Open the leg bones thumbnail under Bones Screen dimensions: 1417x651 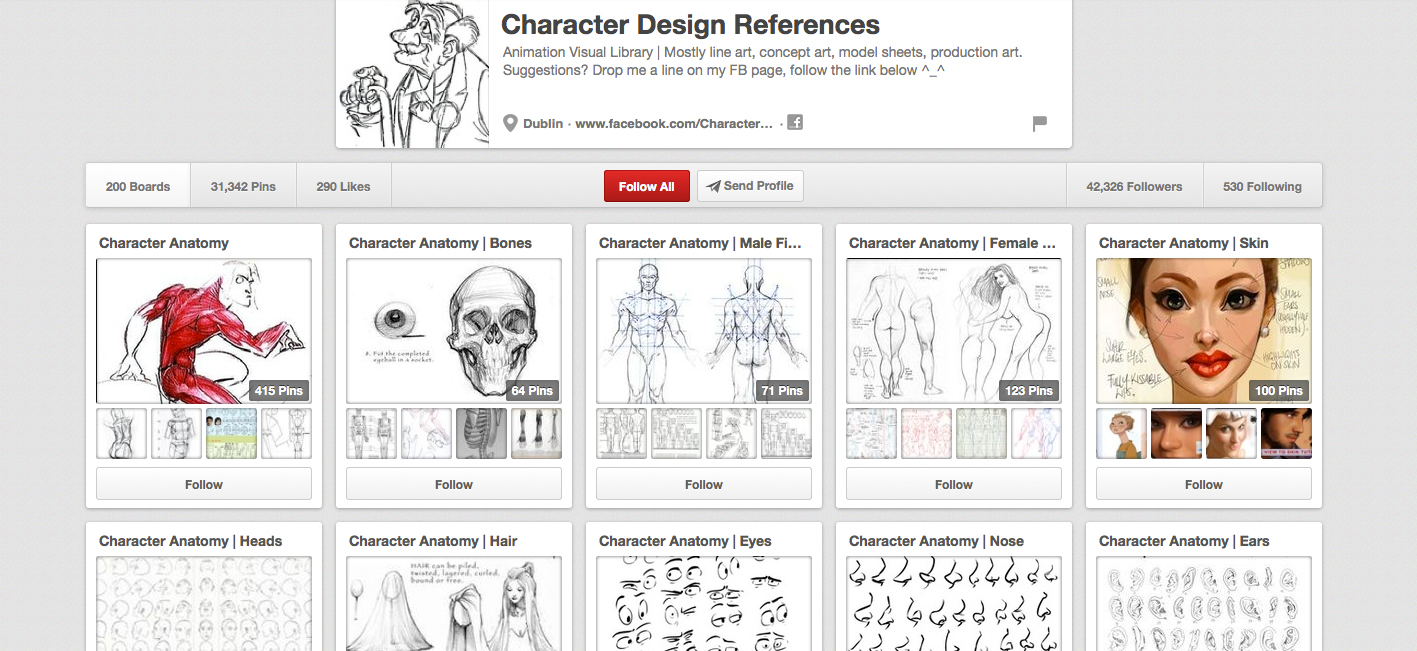pyautogui.click(x=537, y=433)
